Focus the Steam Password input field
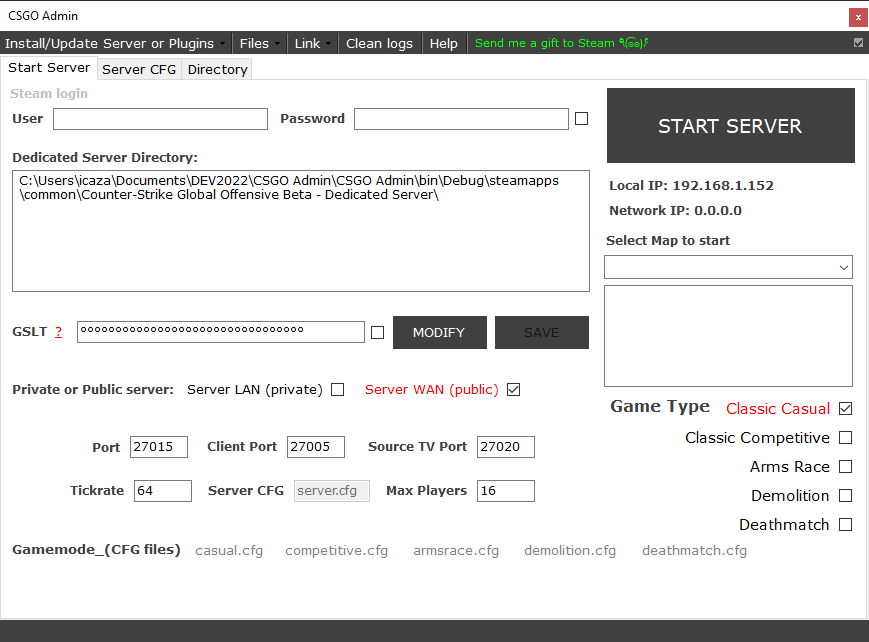This screenshot has width=869, height=642. click(x=461, y=119)
